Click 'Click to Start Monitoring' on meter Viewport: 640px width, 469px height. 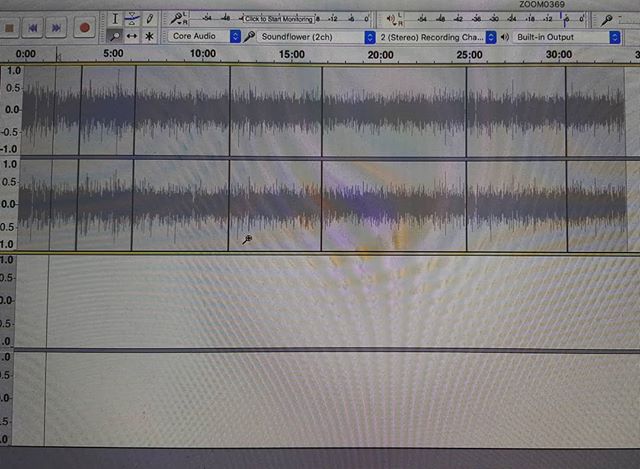click(278, 18)
